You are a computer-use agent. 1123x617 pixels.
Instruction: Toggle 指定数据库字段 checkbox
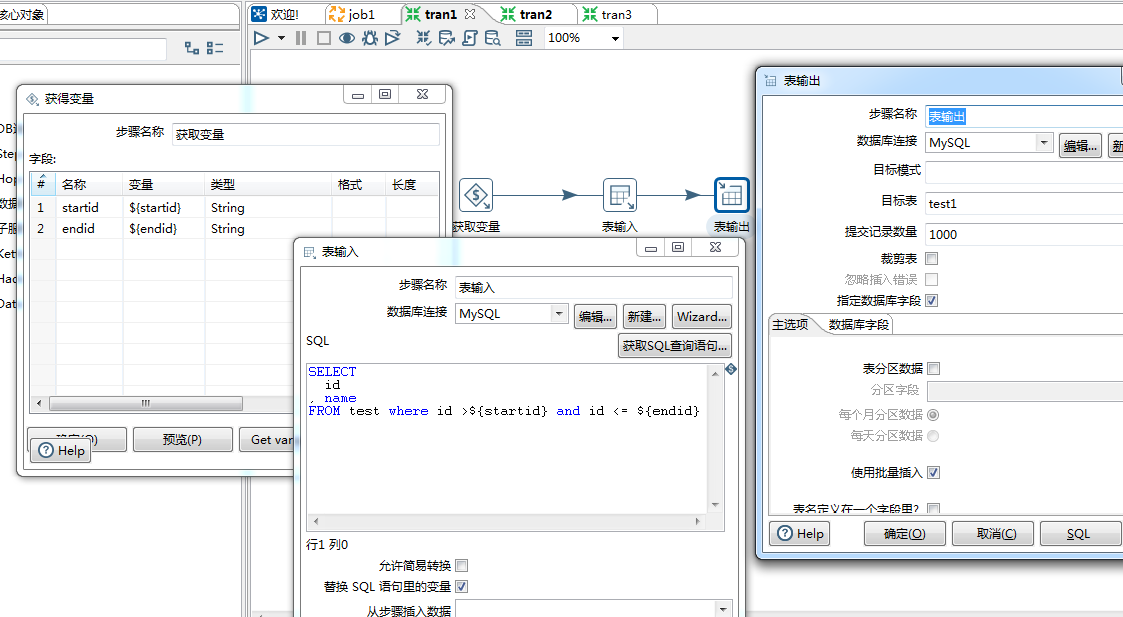(932, 300)
